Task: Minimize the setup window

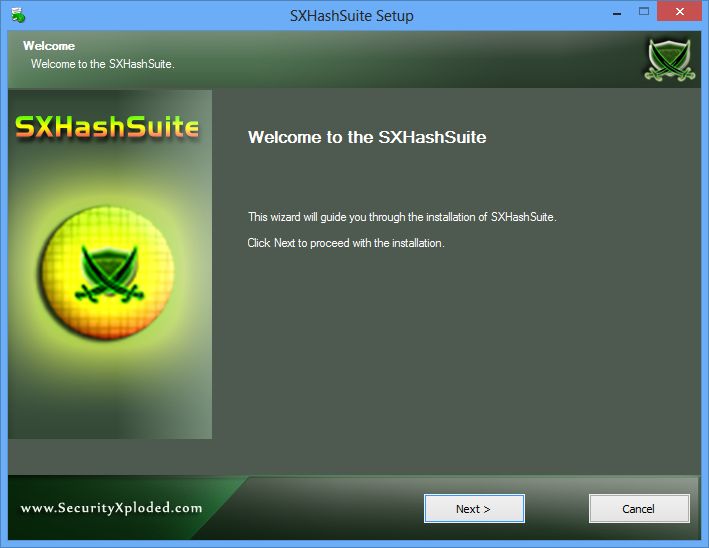Action: (617, 13)
